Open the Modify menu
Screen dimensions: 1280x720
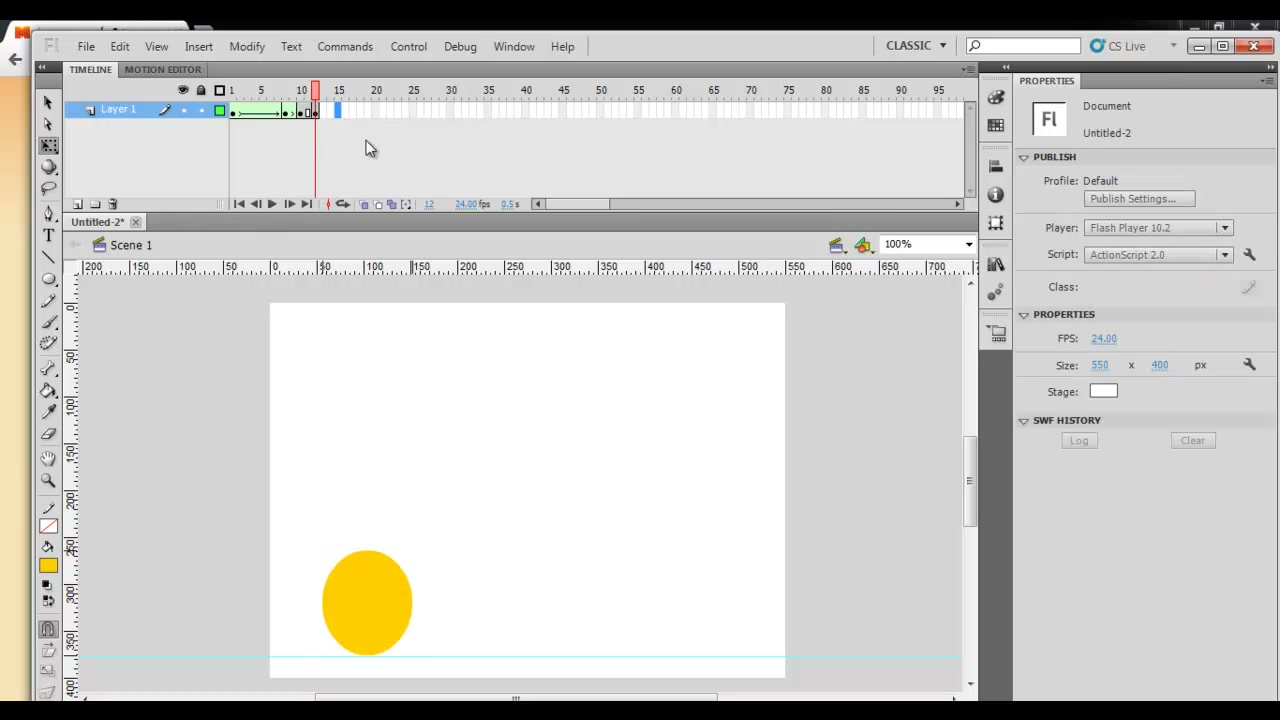[x=247, y=46]
